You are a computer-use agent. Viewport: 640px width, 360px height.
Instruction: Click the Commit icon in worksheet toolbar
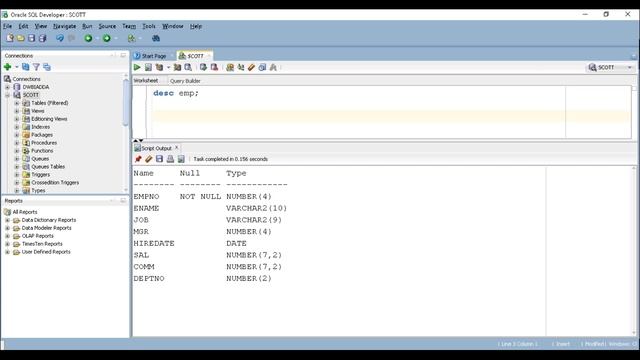pyautogui.click(x=203, y=67)
